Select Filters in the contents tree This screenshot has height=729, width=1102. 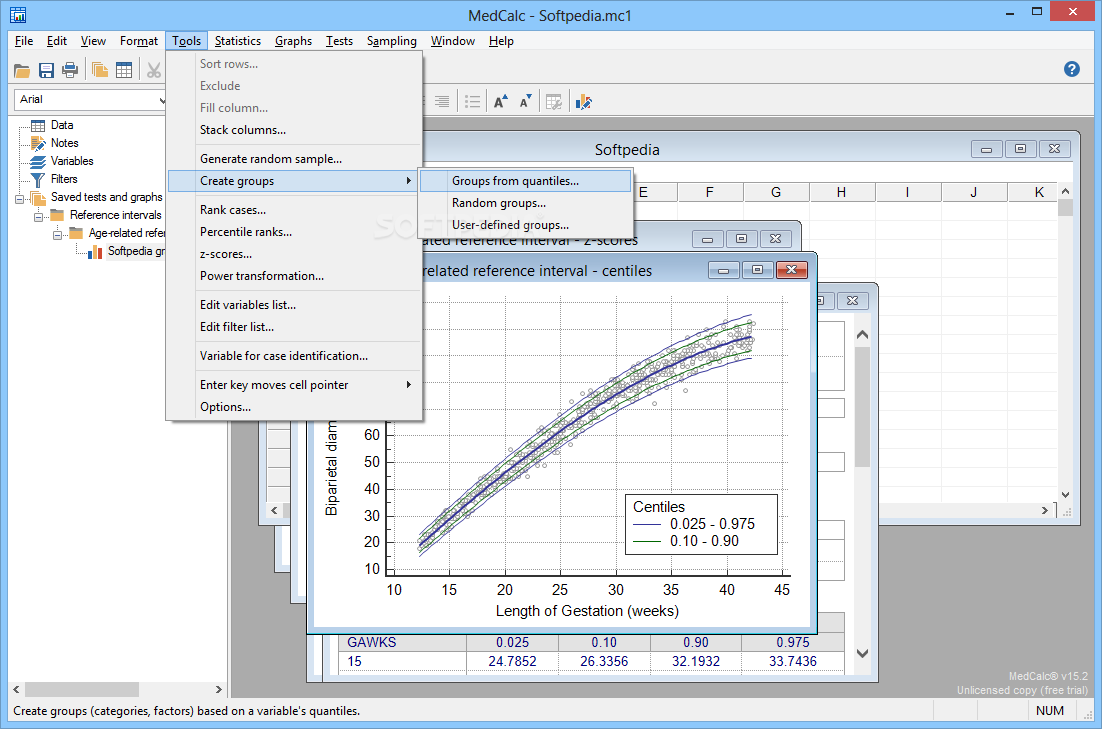(64, 179)
